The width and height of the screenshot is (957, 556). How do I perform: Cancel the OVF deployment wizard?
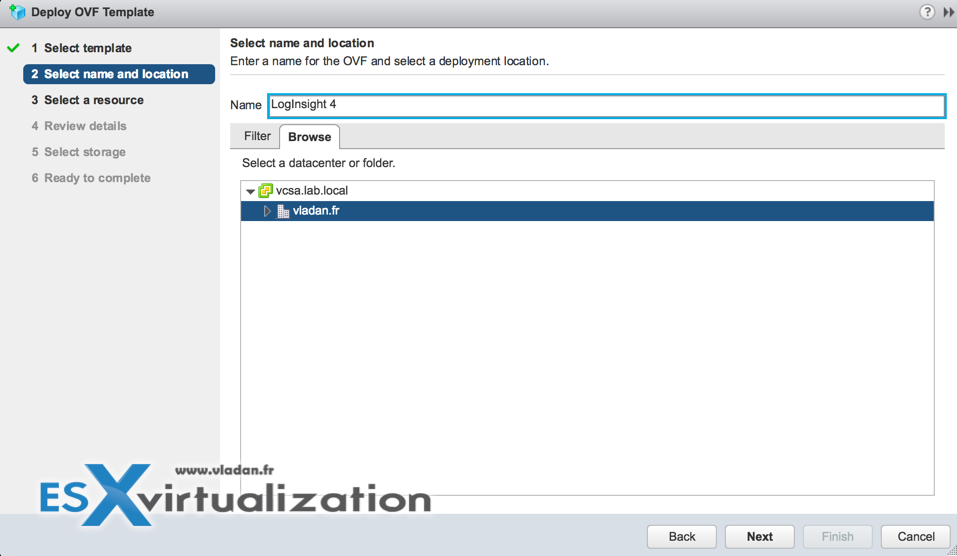pos(915,536)
